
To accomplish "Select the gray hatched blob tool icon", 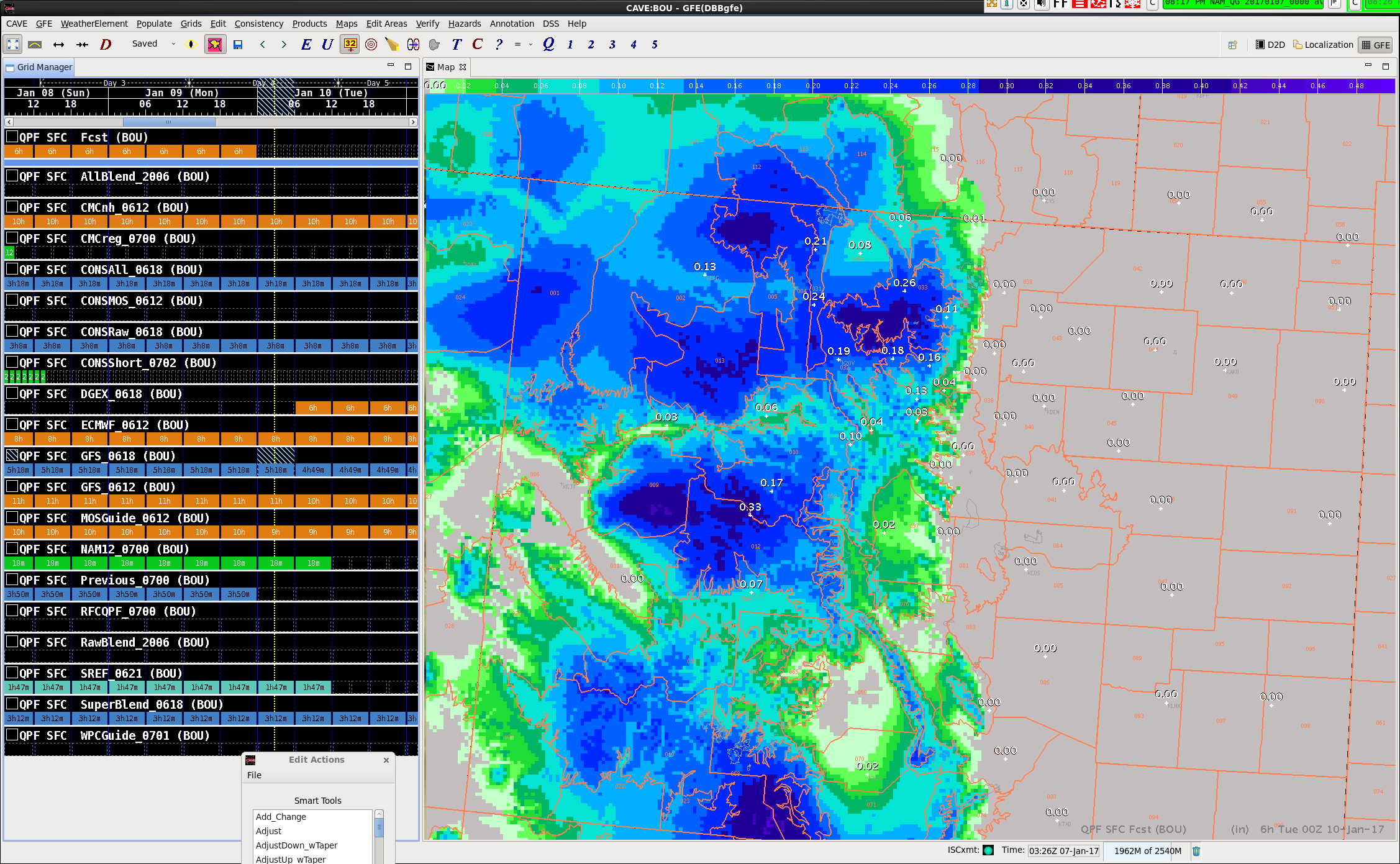I will [434, 44].
